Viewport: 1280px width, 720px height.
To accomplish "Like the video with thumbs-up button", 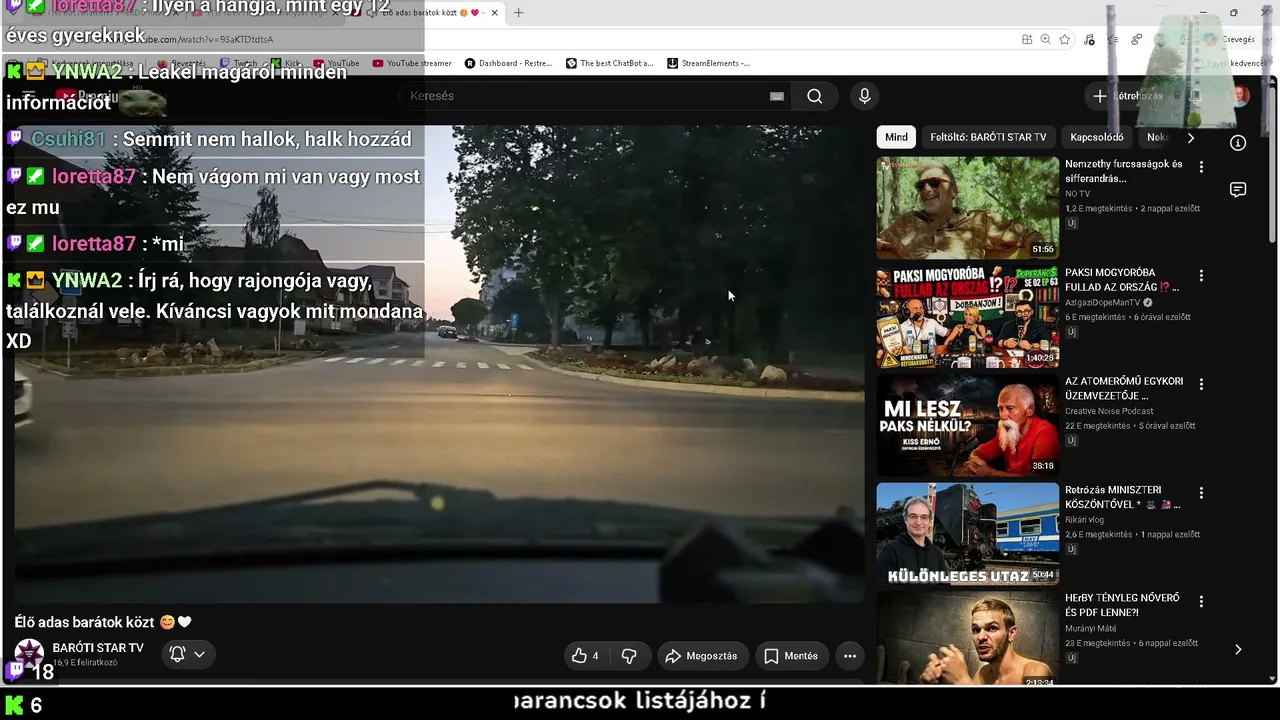I will 585,656.
